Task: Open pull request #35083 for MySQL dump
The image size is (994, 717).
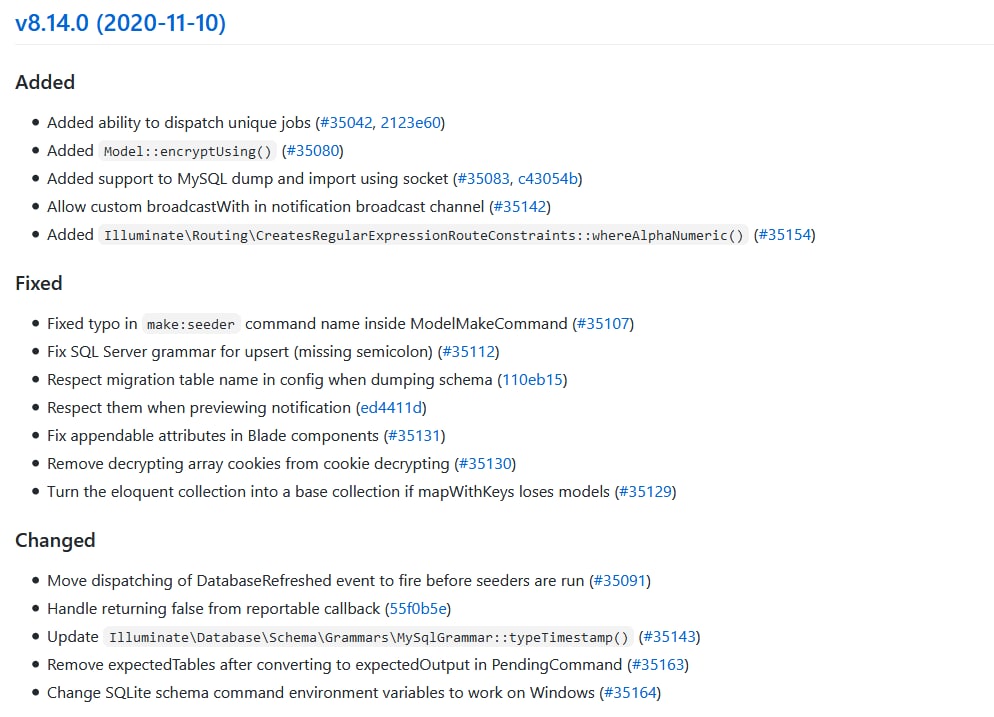Action: (483, 179)
